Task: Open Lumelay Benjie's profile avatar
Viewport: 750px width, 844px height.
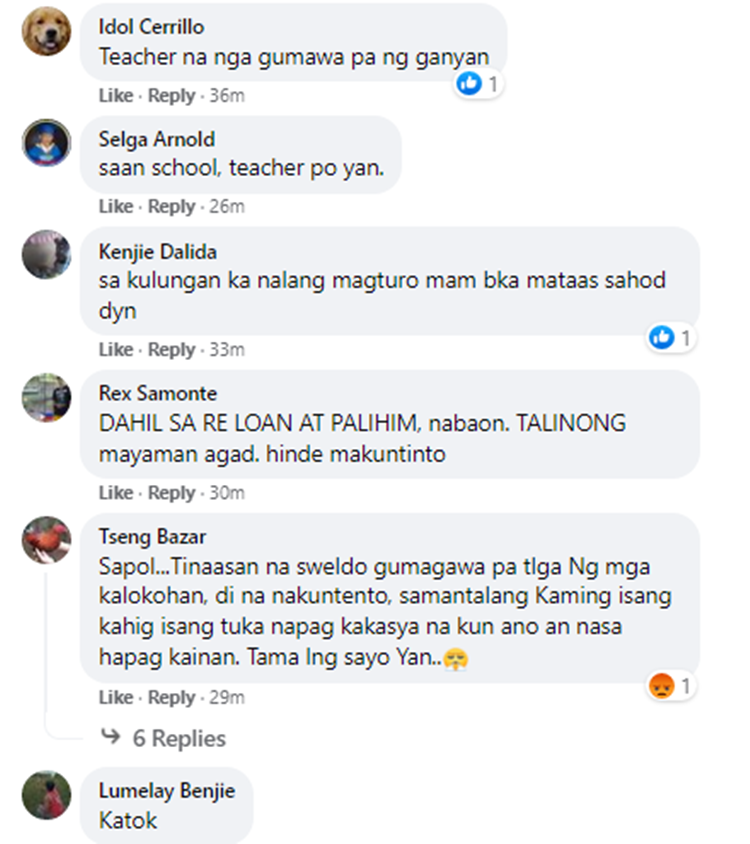Action: 46,795
